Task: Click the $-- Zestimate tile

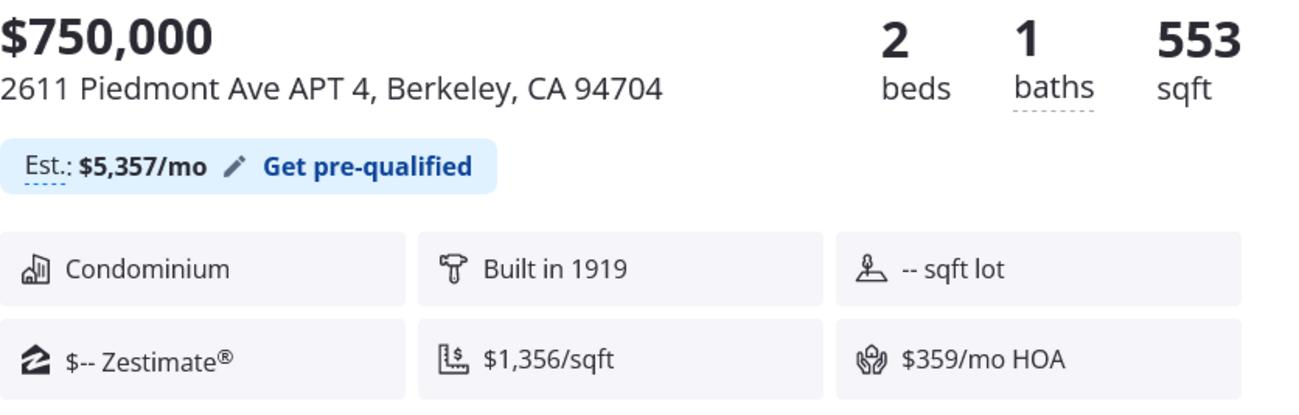Action: tap(203, 360)
